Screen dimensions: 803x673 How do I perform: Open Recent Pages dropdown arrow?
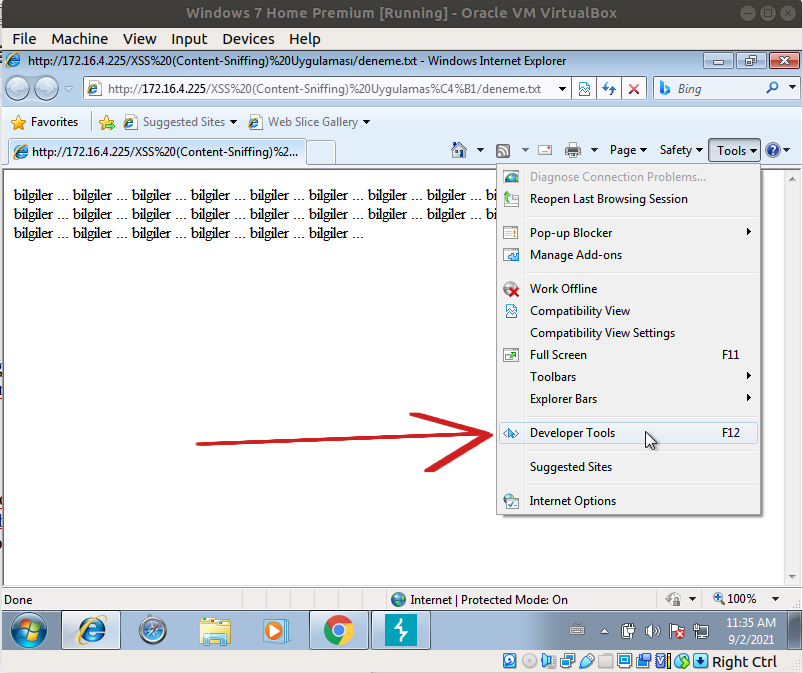pyautogui.click(x=69, y=89)
